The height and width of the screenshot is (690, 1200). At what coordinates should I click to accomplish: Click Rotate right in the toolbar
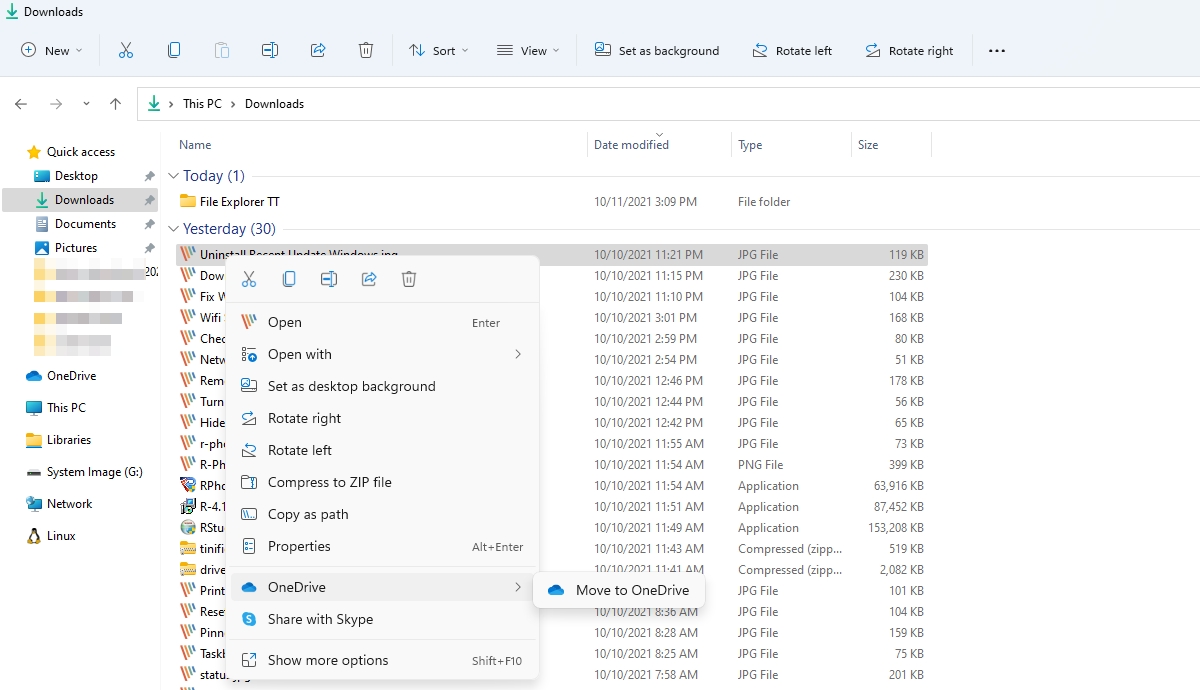(x=909, y=50)
